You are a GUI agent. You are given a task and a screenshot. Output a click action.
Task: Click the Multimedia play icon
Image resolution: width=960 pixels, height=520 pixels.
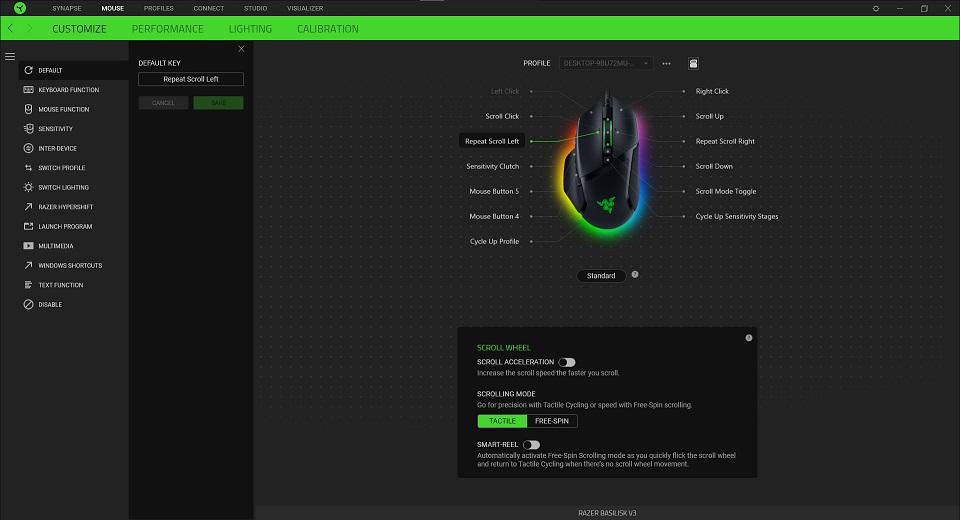28,246
